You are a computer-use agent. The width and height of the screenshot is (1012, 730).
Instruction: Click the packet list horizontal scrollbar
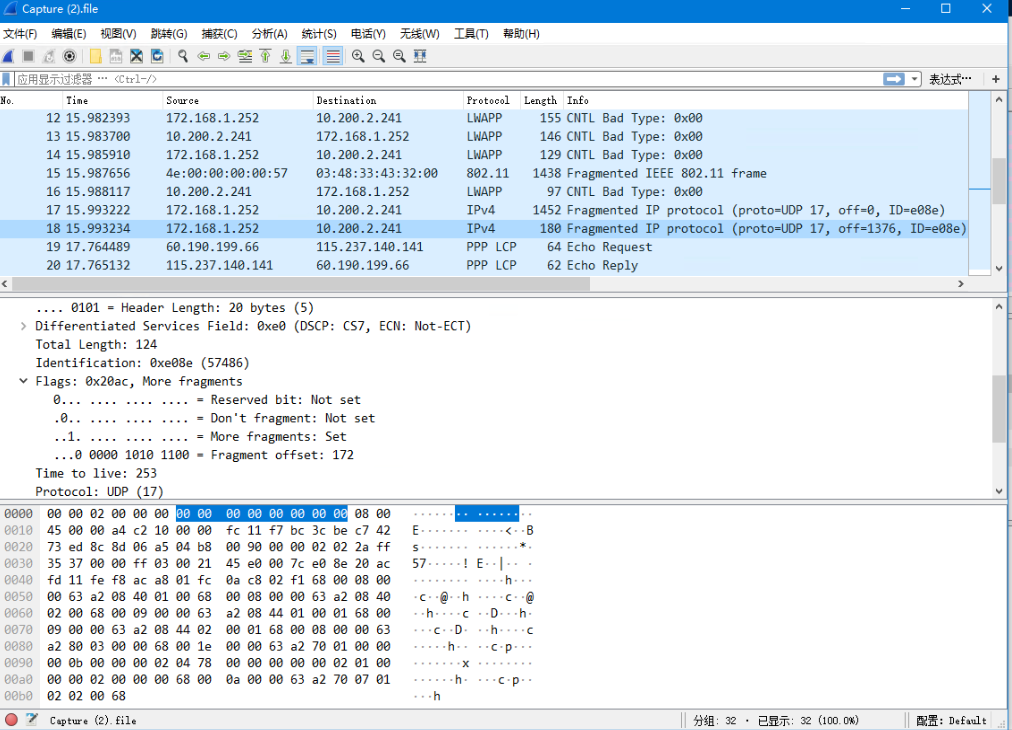(x=301, y=283)
